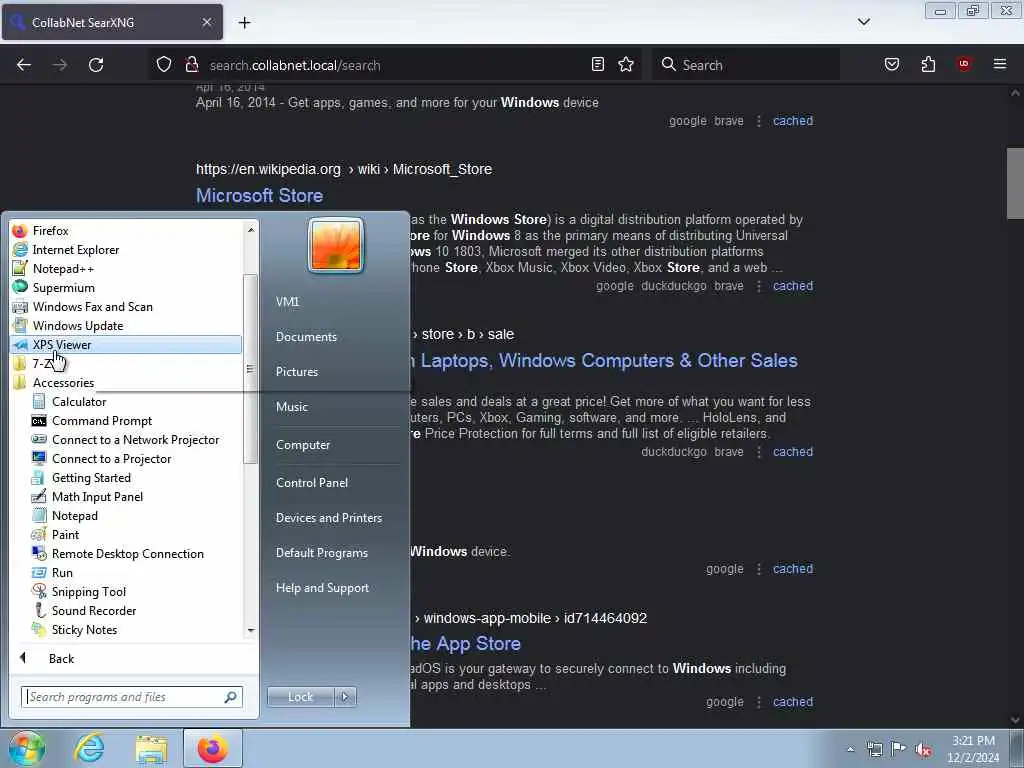Go back in Firefox
The height and width of the screenshot is (768, 1024).
click(24, 65)
